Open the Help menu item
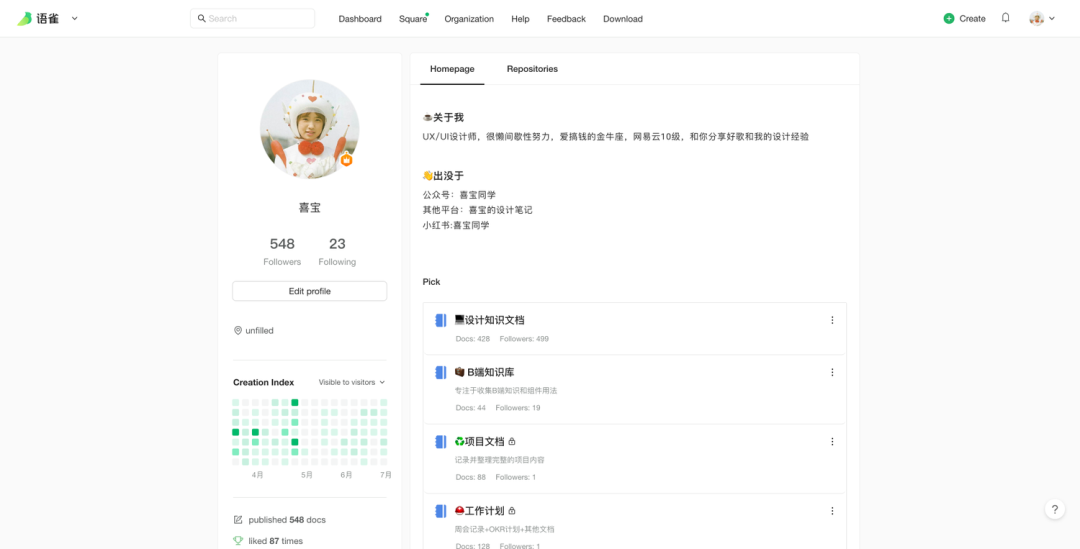Viewport: 1080px width, 549px height. pyautogui.click(x=520, y=19)
